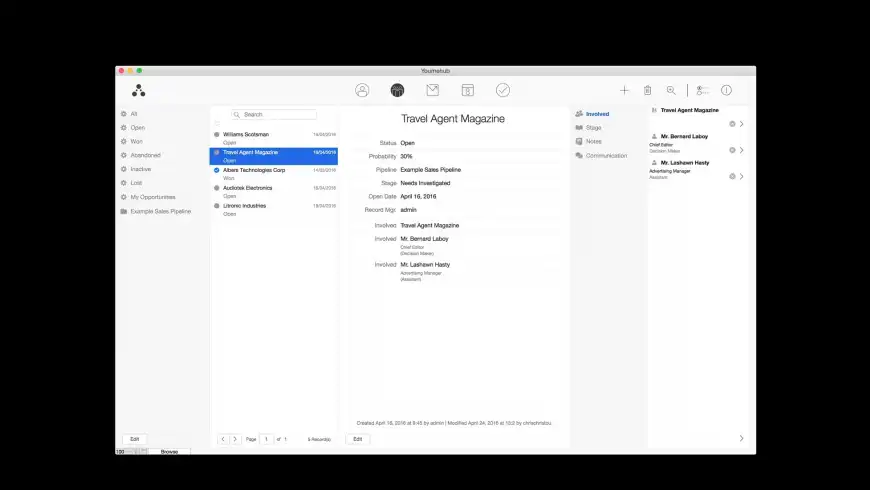This screenshot has height=490, width=870.
Task: Expand the Mr. Lashawn Hasty card chevron
Action: [x=741, y=176]
